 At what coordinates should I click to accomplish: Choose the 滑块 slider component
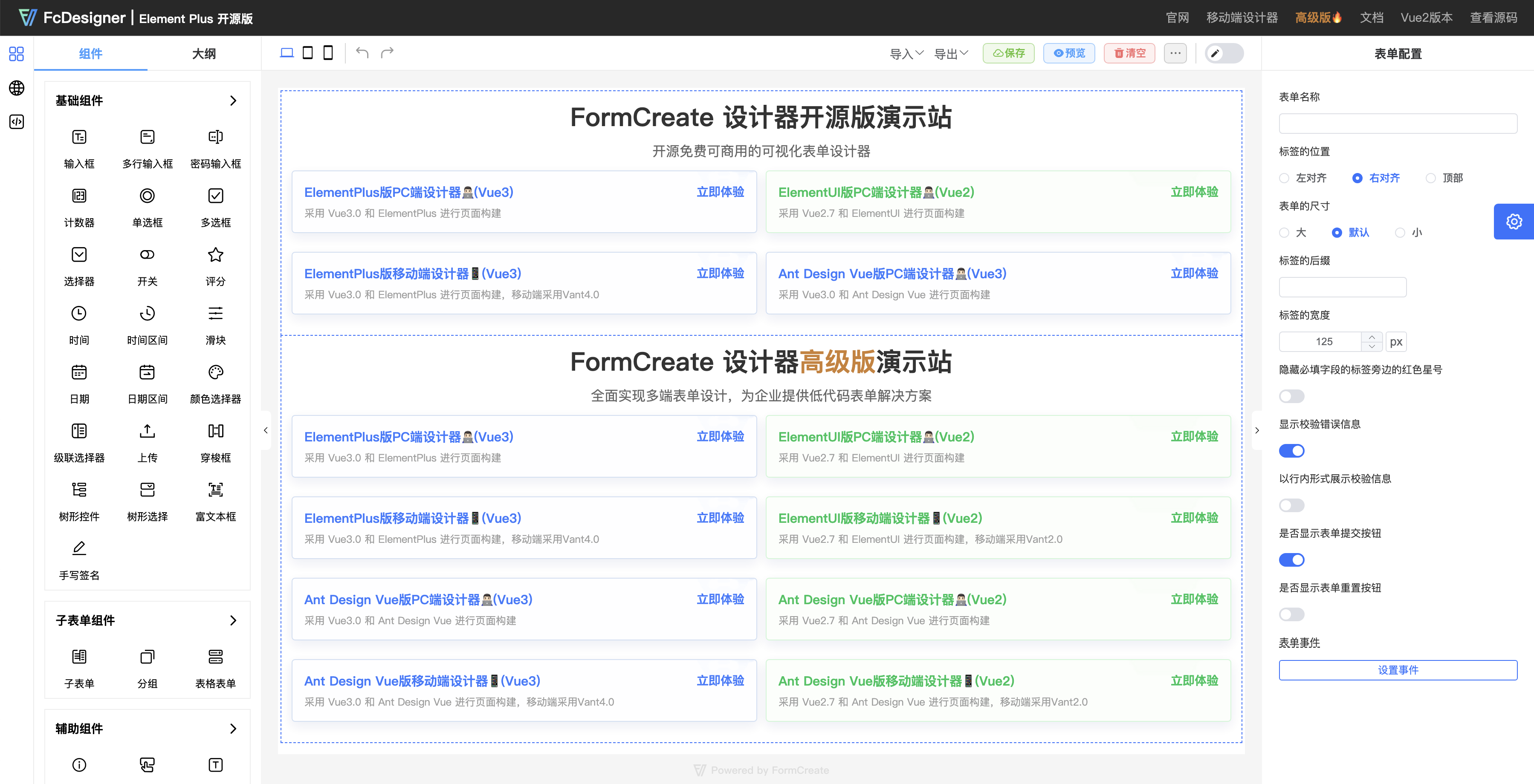(216, 326)
